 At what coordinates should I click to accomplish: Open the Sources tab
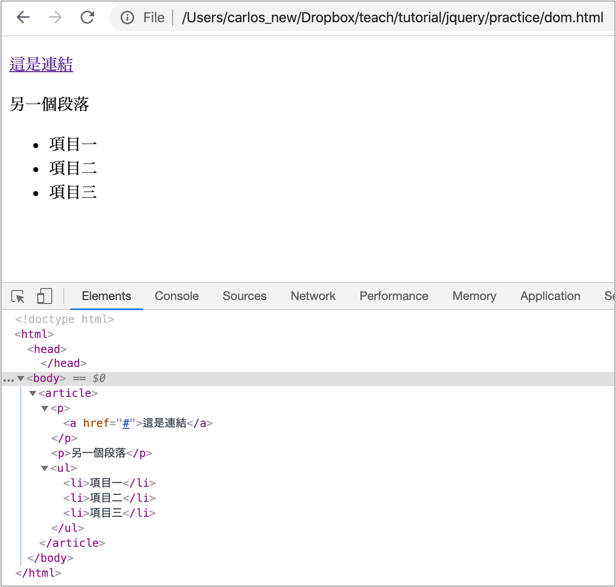point(244,296)
